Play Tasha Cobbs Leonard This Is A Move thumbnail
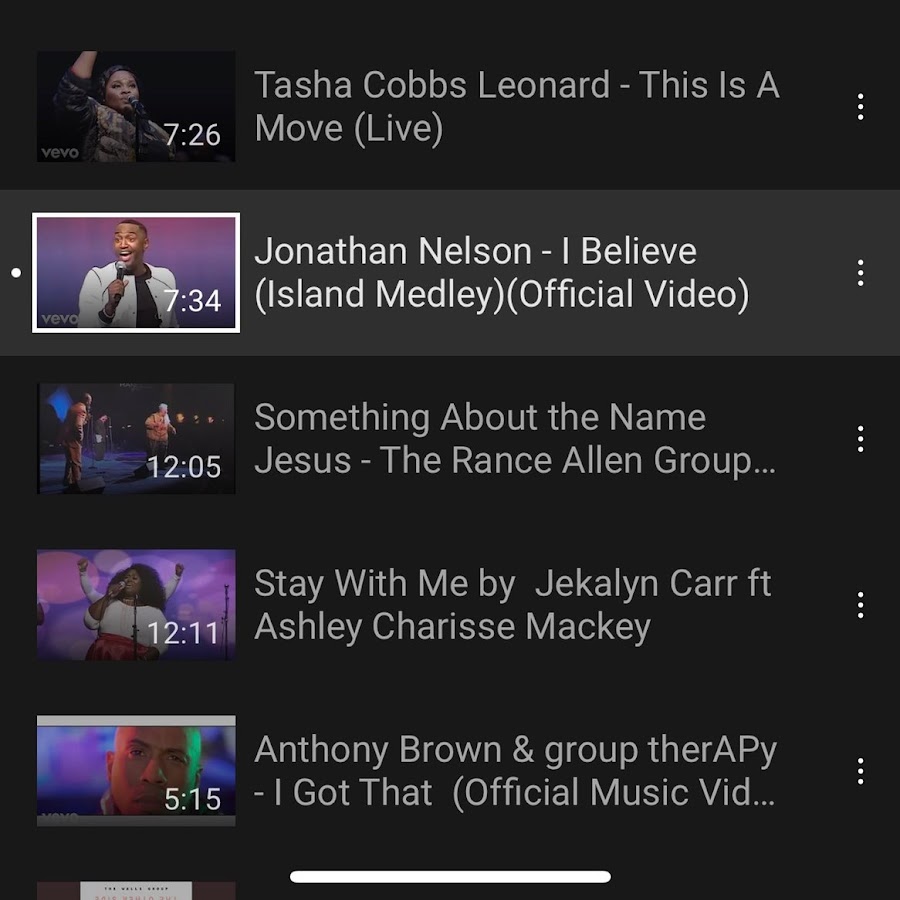Viewport: 900px width, 900px height. [136, 107]
